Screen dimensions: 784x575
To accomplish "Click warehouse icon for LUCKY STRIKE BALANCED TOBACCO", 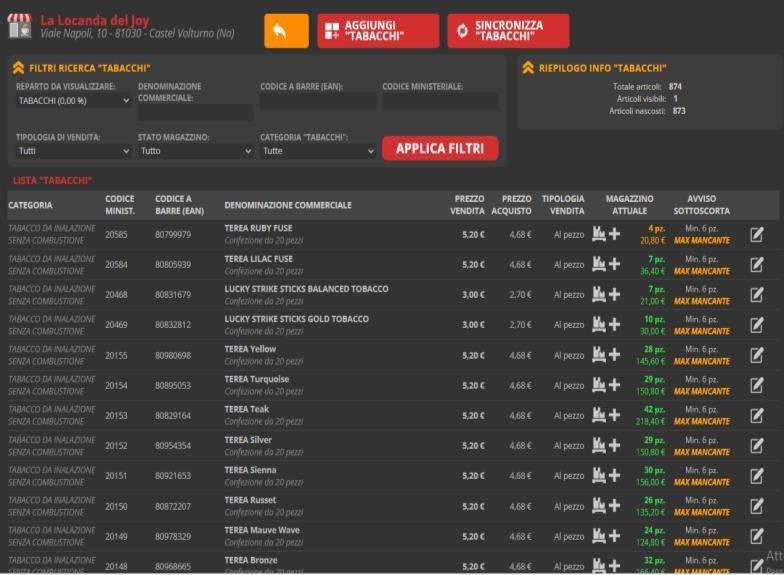I will pyautogui.click(x=598, y=294).
